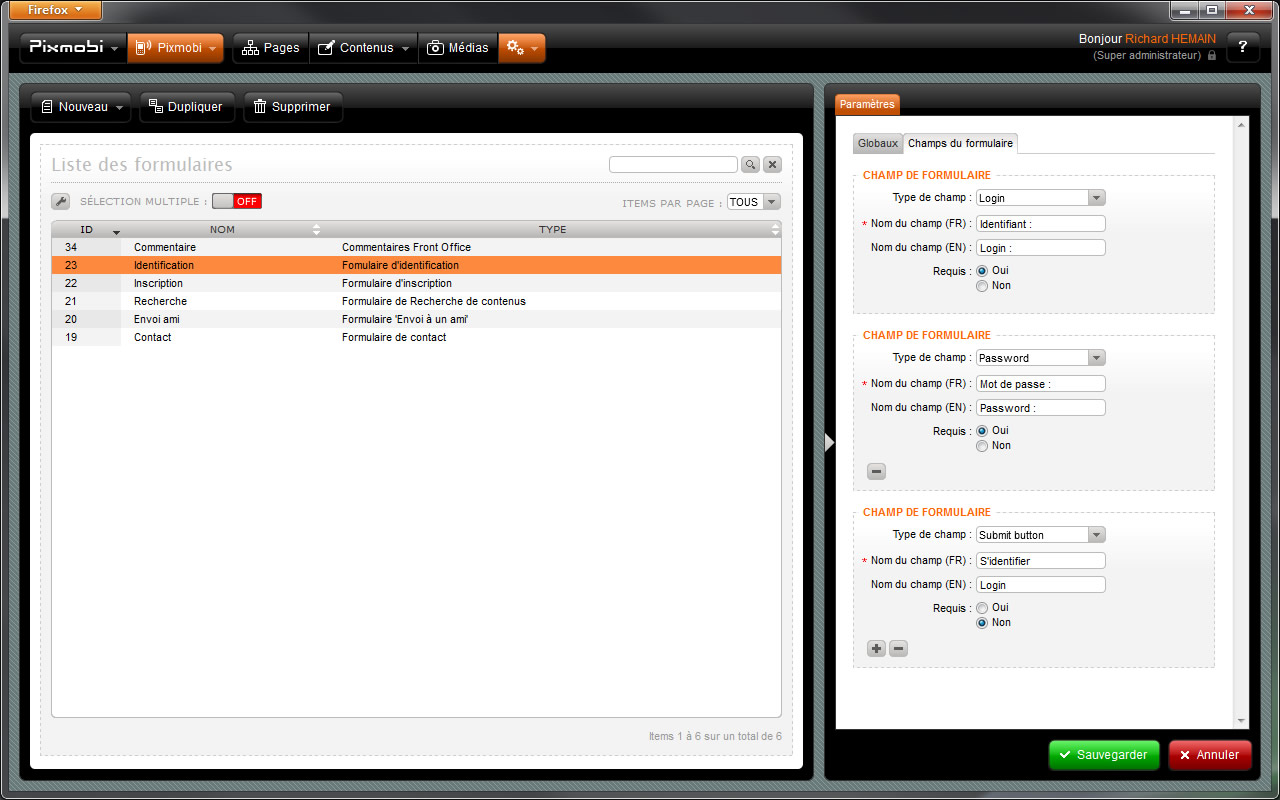Clear the search with the X icon
1280x800 pixels.
pos(772,165)
